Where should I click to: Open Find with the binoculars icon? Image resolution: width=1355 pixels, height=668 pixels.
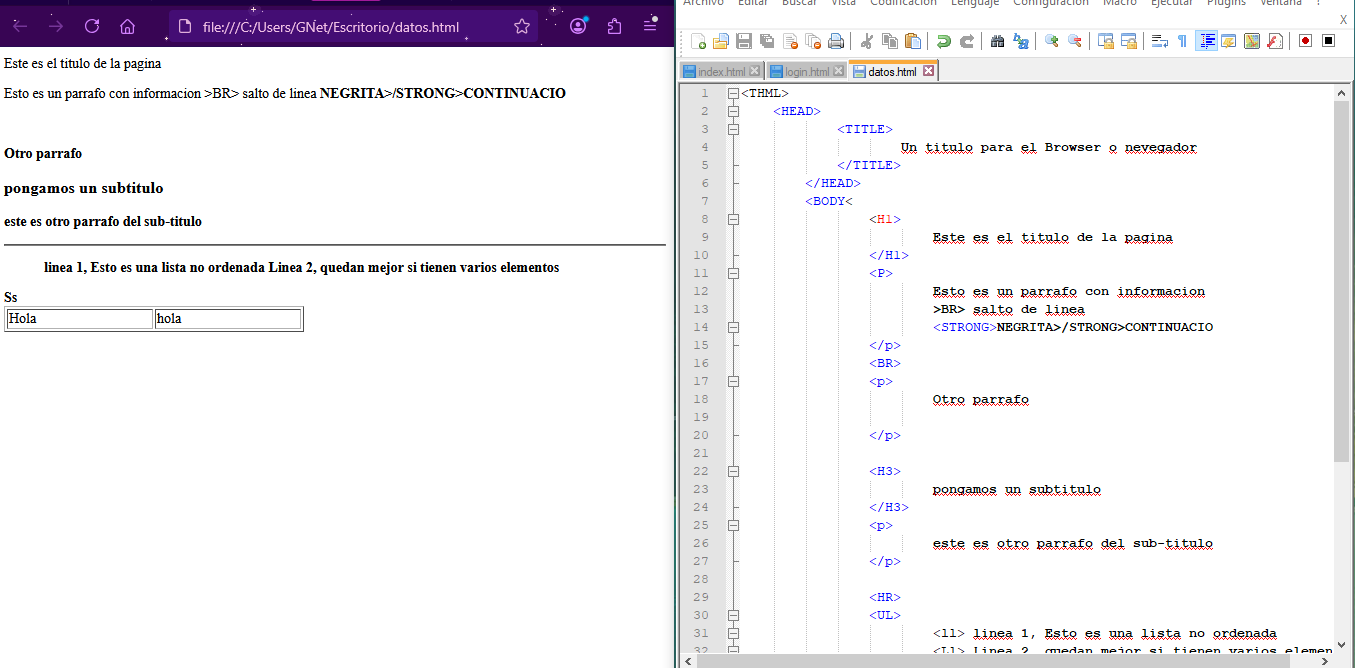tap(997, 41)
